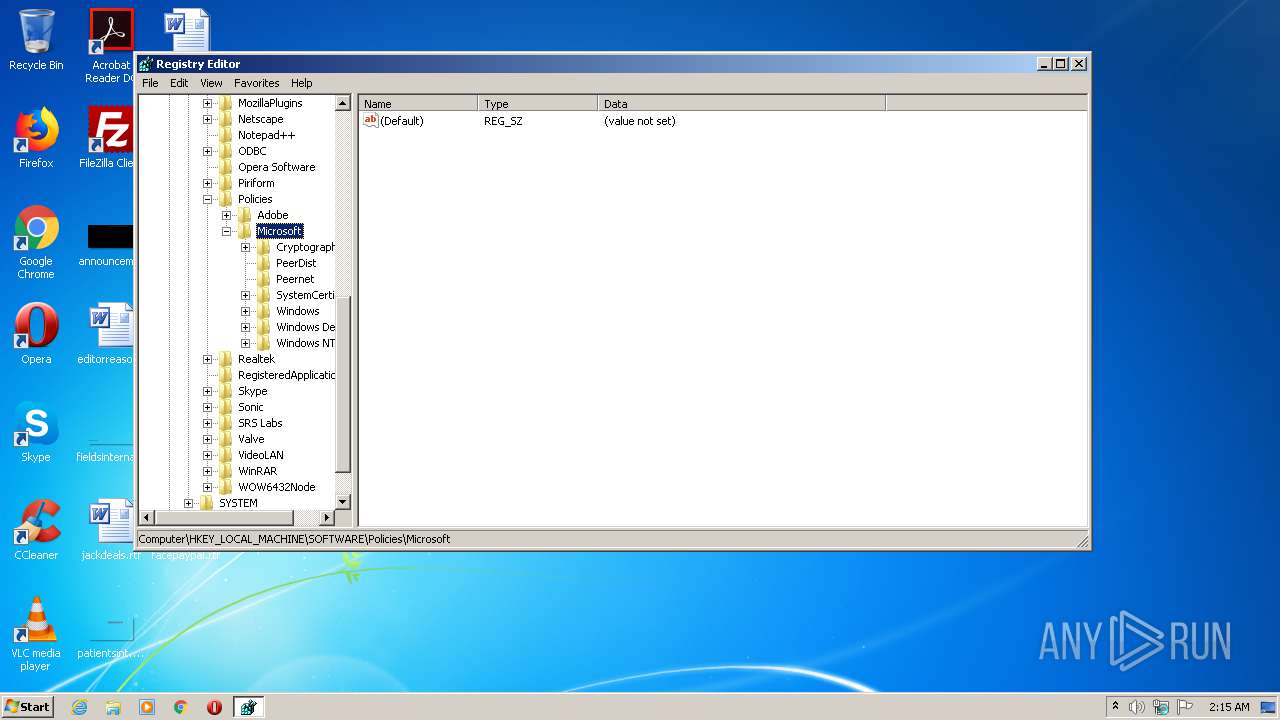
Task: Click the Show desktop button
Action: click(x=1269, y=707)
